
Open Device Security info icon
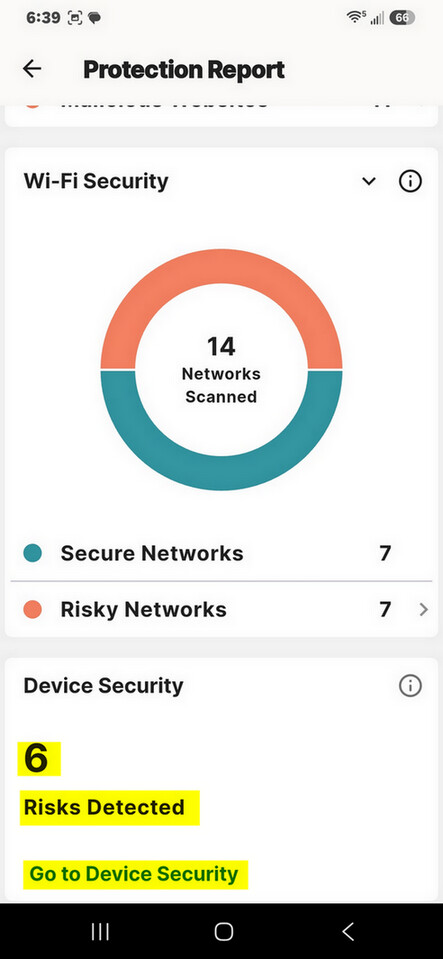click(410, 686)
